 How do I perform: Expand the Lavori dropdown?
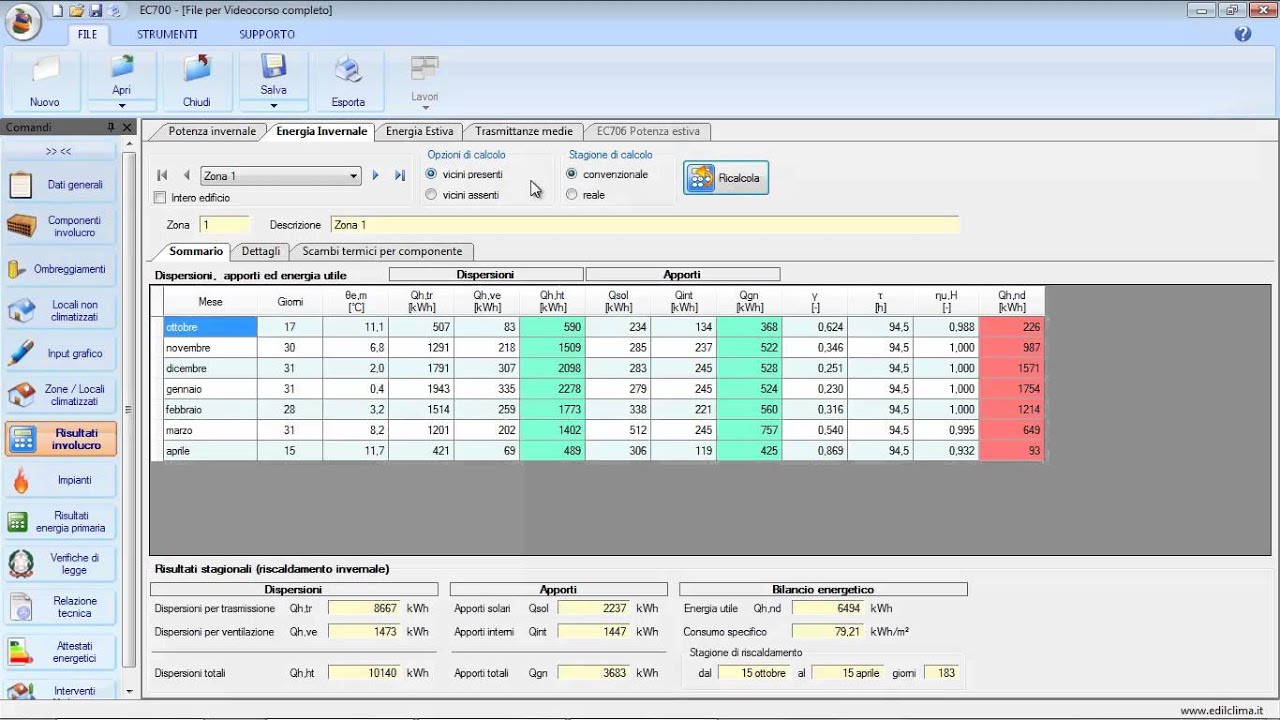click(425, 107)
